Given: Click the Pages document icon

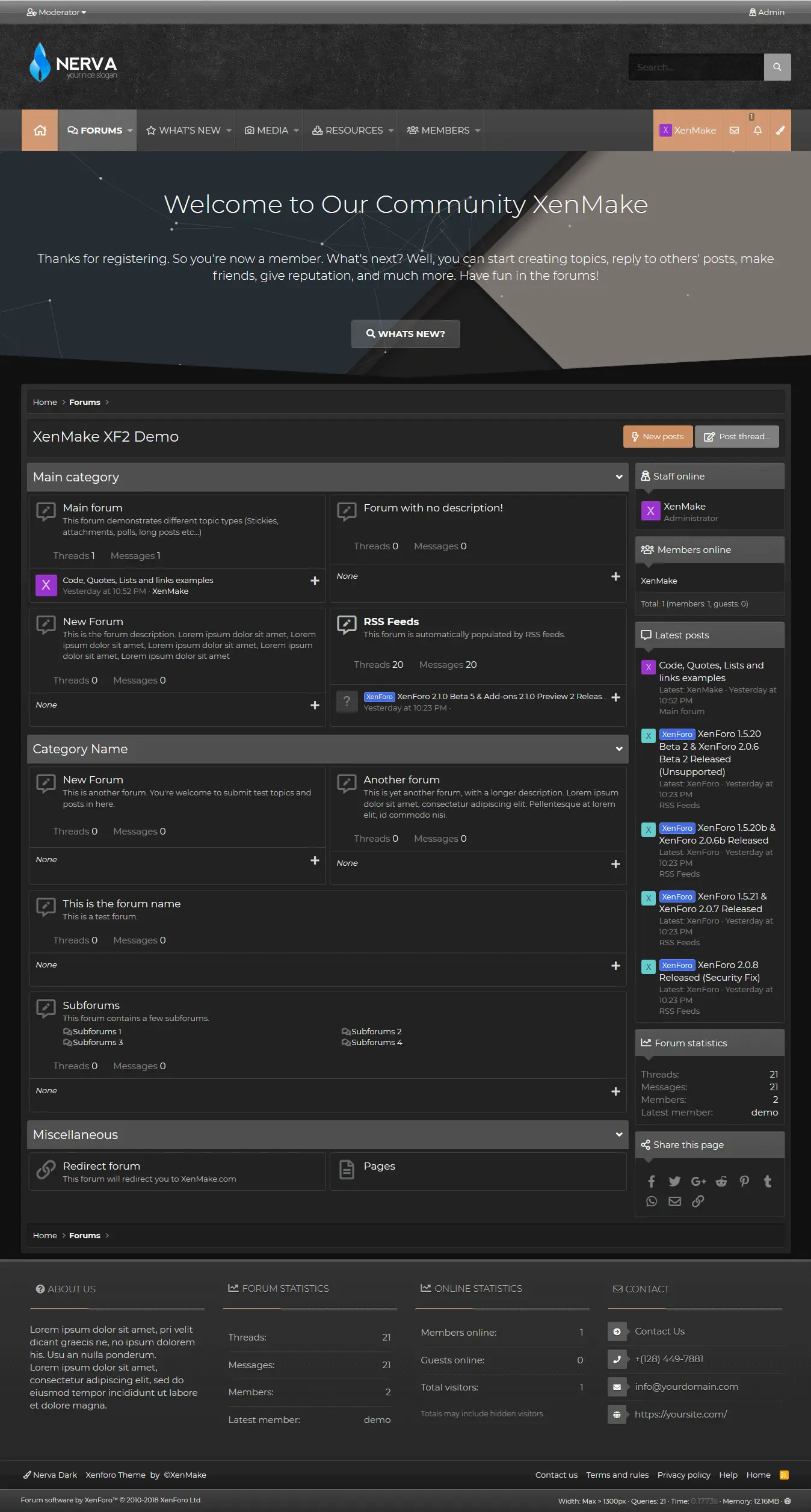Looking at the screenshot, I should click(x=347, y=1170).
